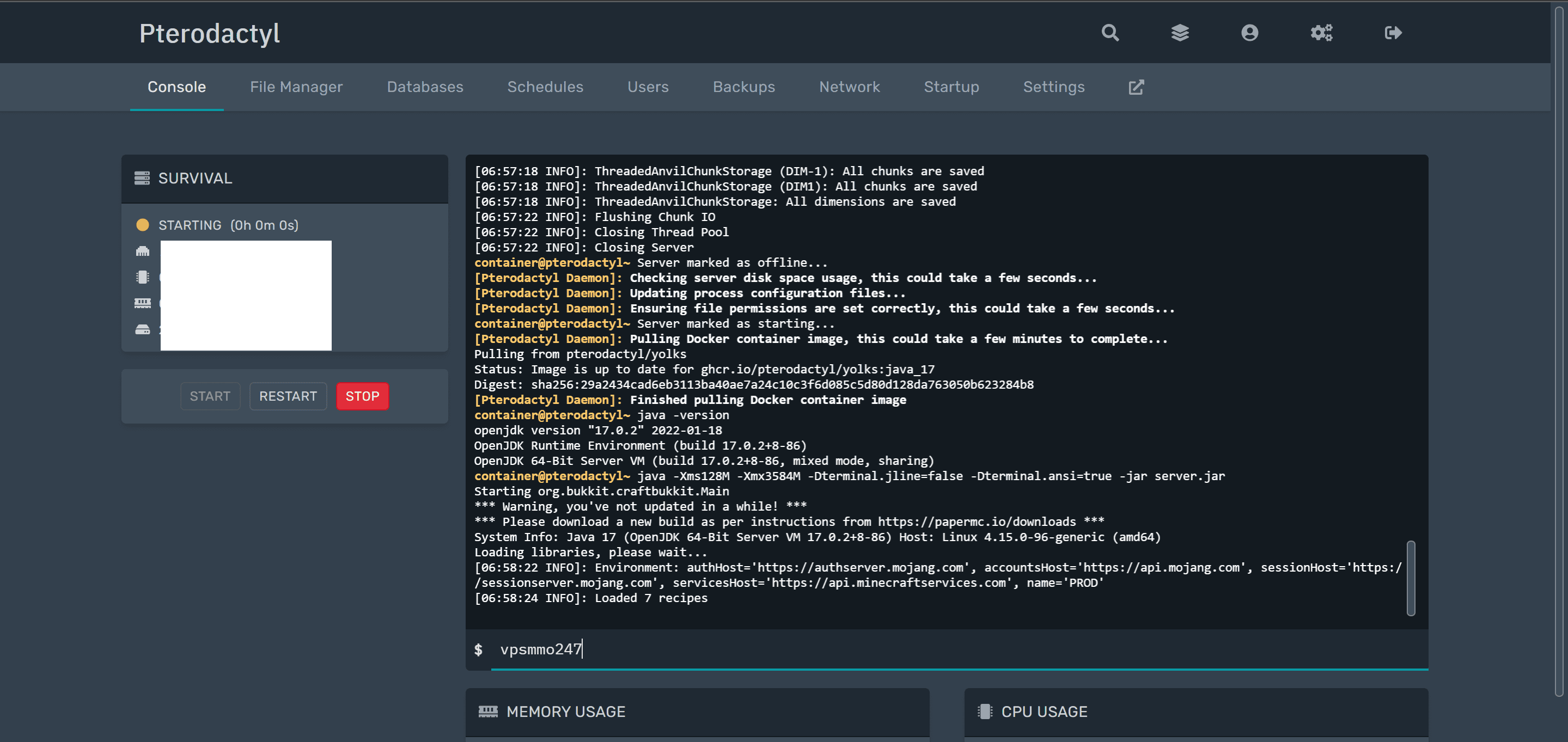Click the search magnifier icon
This screenshot has height=742, width=1568.
pyautogui.click(x=1109, y=33)
